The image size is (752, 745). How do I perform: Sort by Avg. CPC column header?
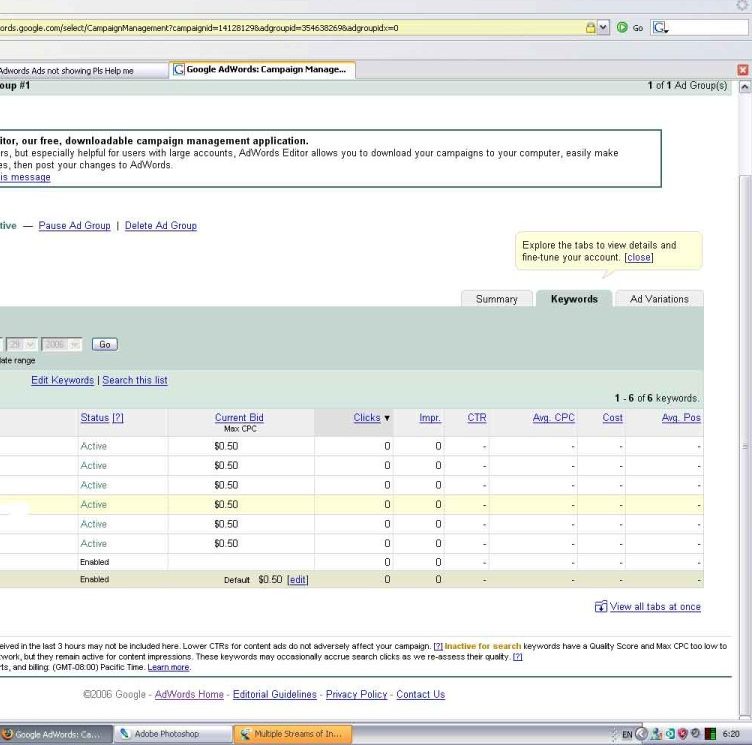(x=553, y=417)
